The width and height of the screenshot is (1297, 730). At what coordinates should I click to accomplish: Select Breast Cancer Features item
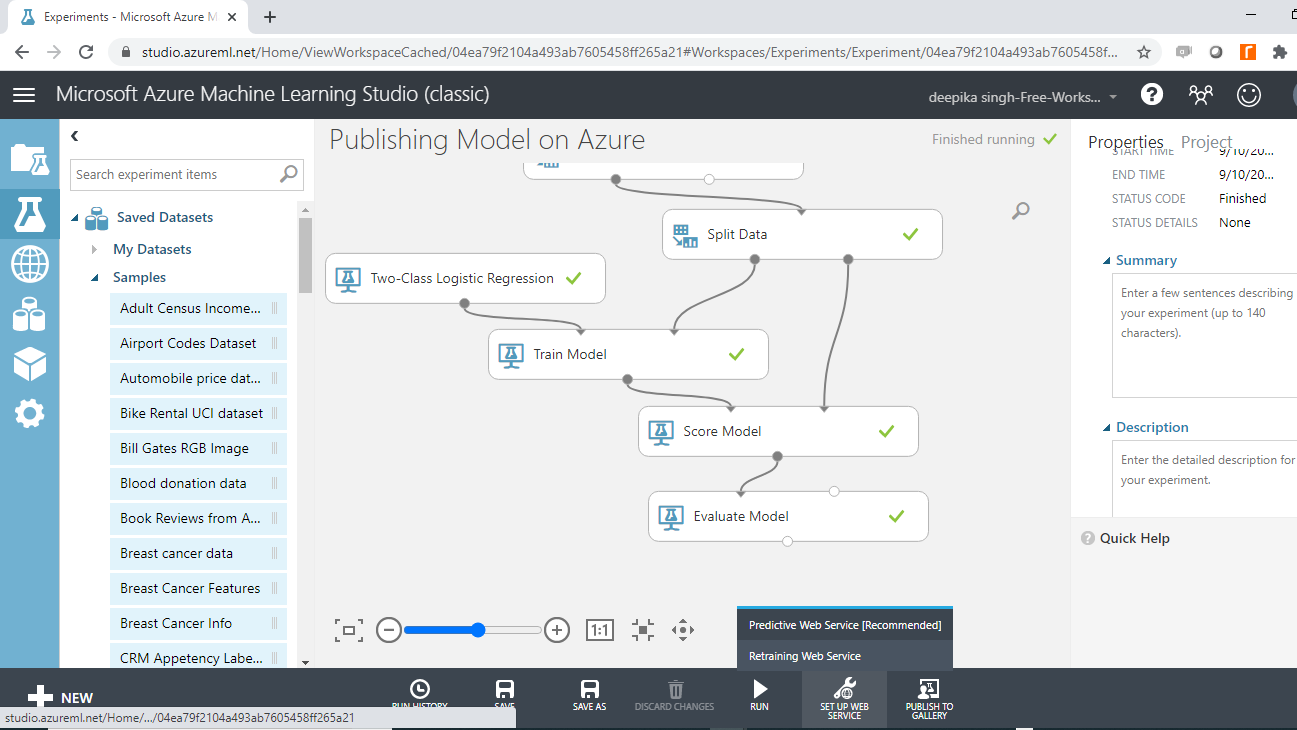pyautogui.click(x=198, y=588)
